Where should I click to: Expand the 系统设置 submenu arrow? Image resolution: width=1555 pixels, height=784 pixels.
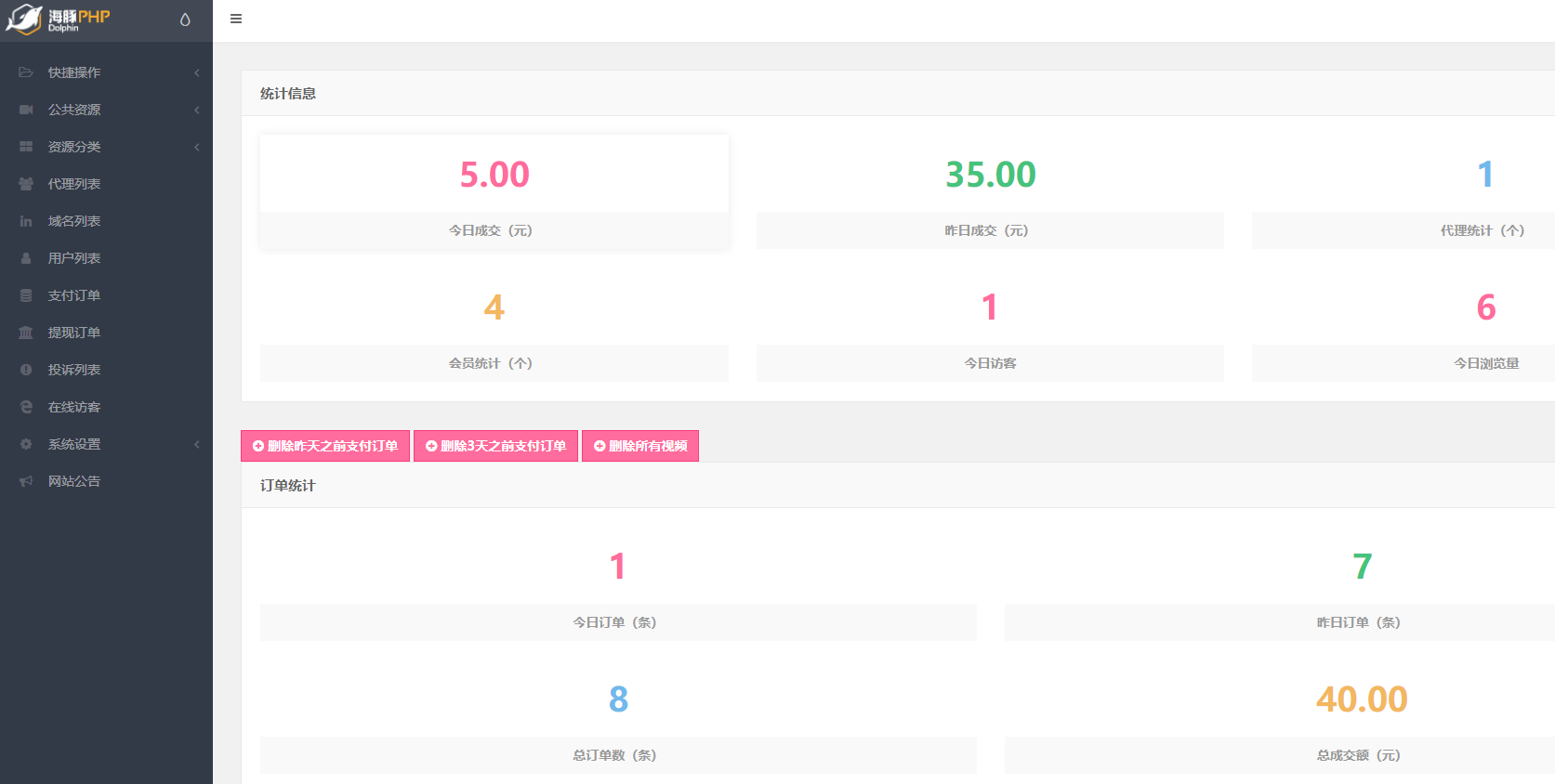pyautogui.click(x=197, y=444)
